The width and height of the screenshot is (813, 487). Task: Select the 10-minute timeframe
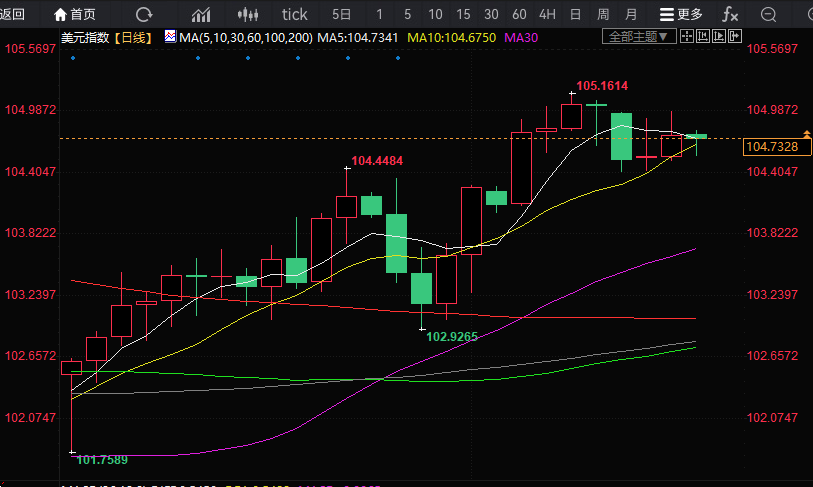click(x=436, y=15)
